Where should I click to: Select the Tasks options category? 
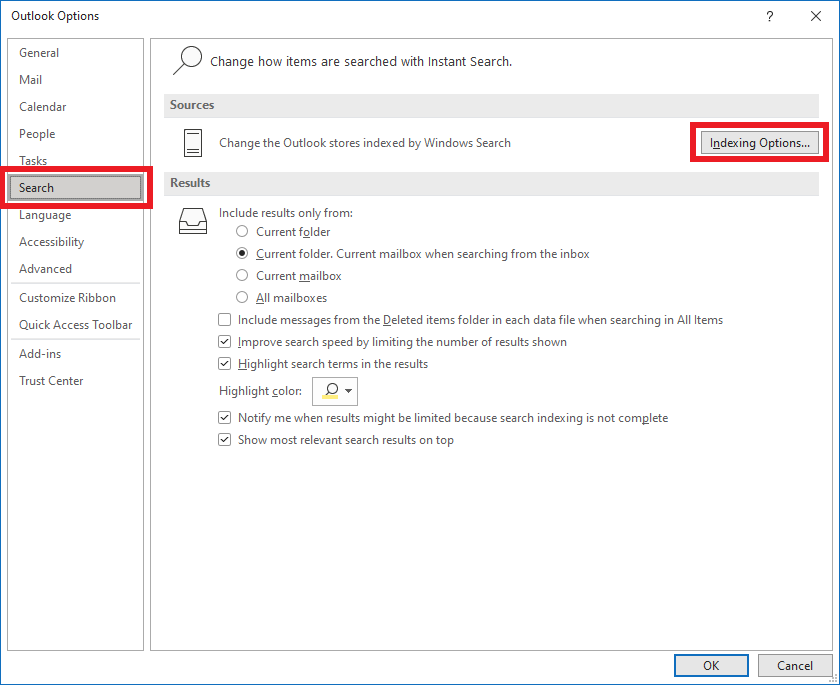pyautogui.click(x=76, y=160)
